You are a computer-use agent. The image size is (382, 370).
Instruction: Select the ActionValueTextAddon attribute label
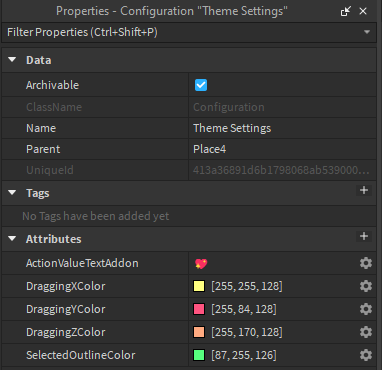(x=82, y=263)
